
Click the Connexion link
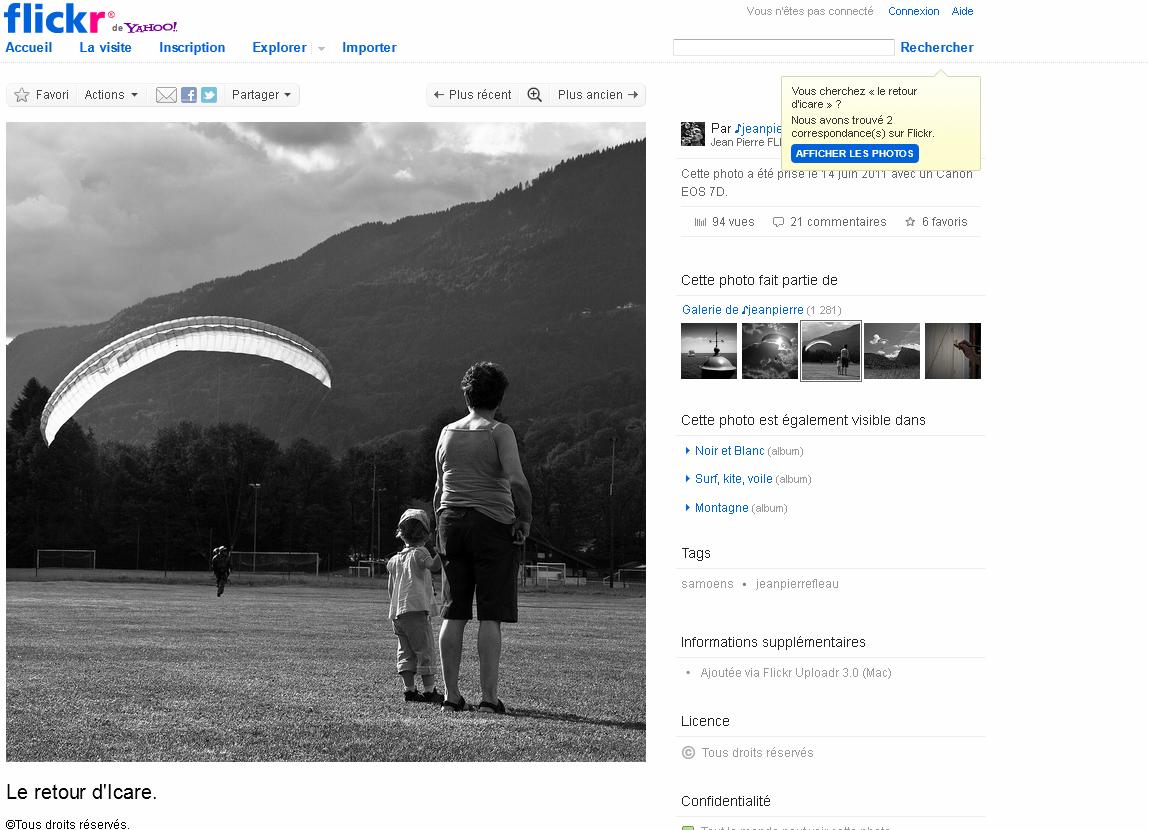point(913,11)
